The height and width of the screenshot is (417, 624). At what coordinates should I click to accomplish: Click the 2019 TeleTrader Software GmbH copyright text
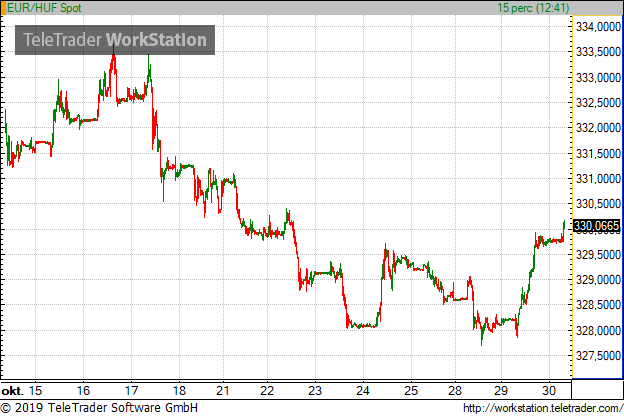pyautogui.click(x=99, y=408)
